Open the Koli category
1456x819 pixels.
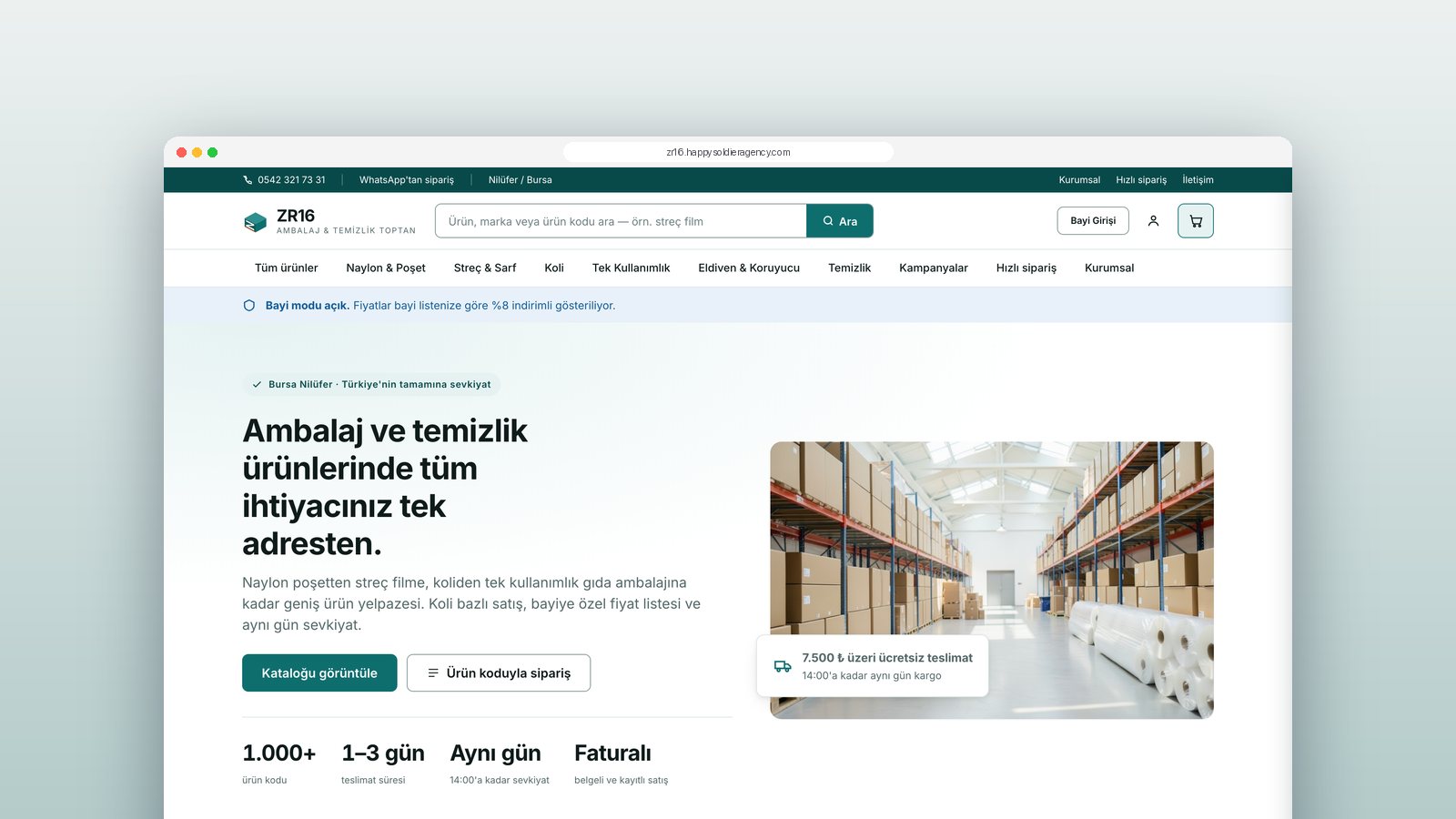point(554,268)
